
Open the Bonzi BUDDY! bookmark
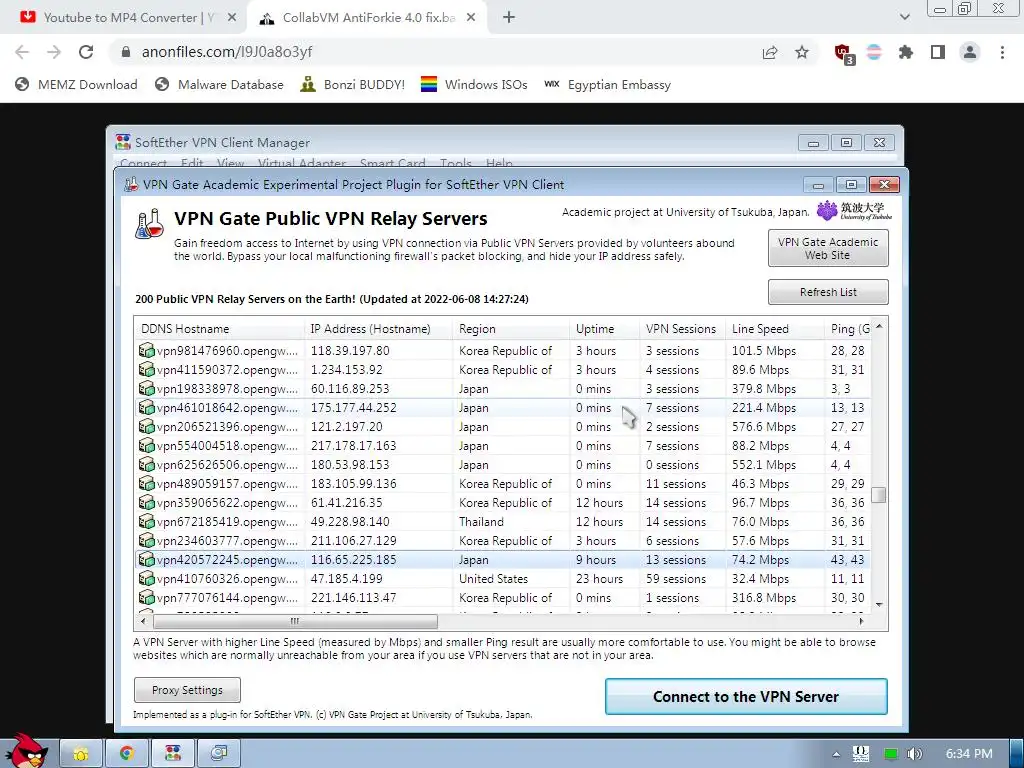coord(353,84)
